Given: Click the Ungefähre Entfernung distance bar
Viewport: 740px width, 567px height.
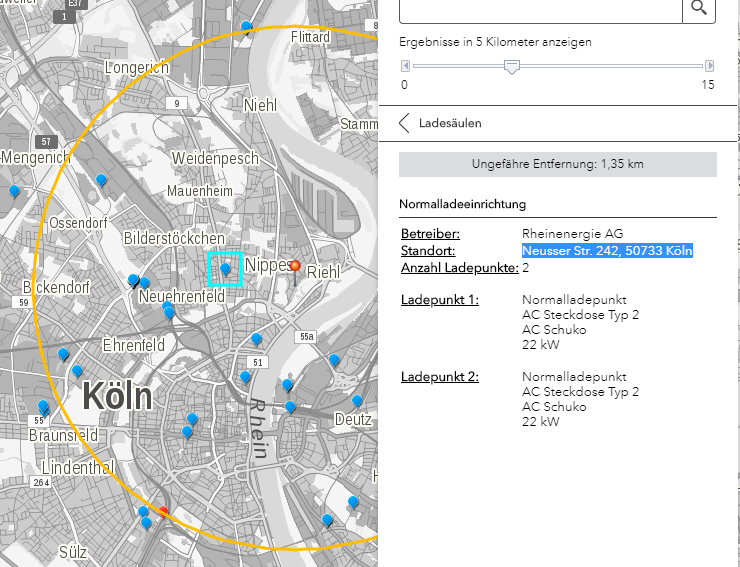Looking at the screenshot, I should click(557, 164).
